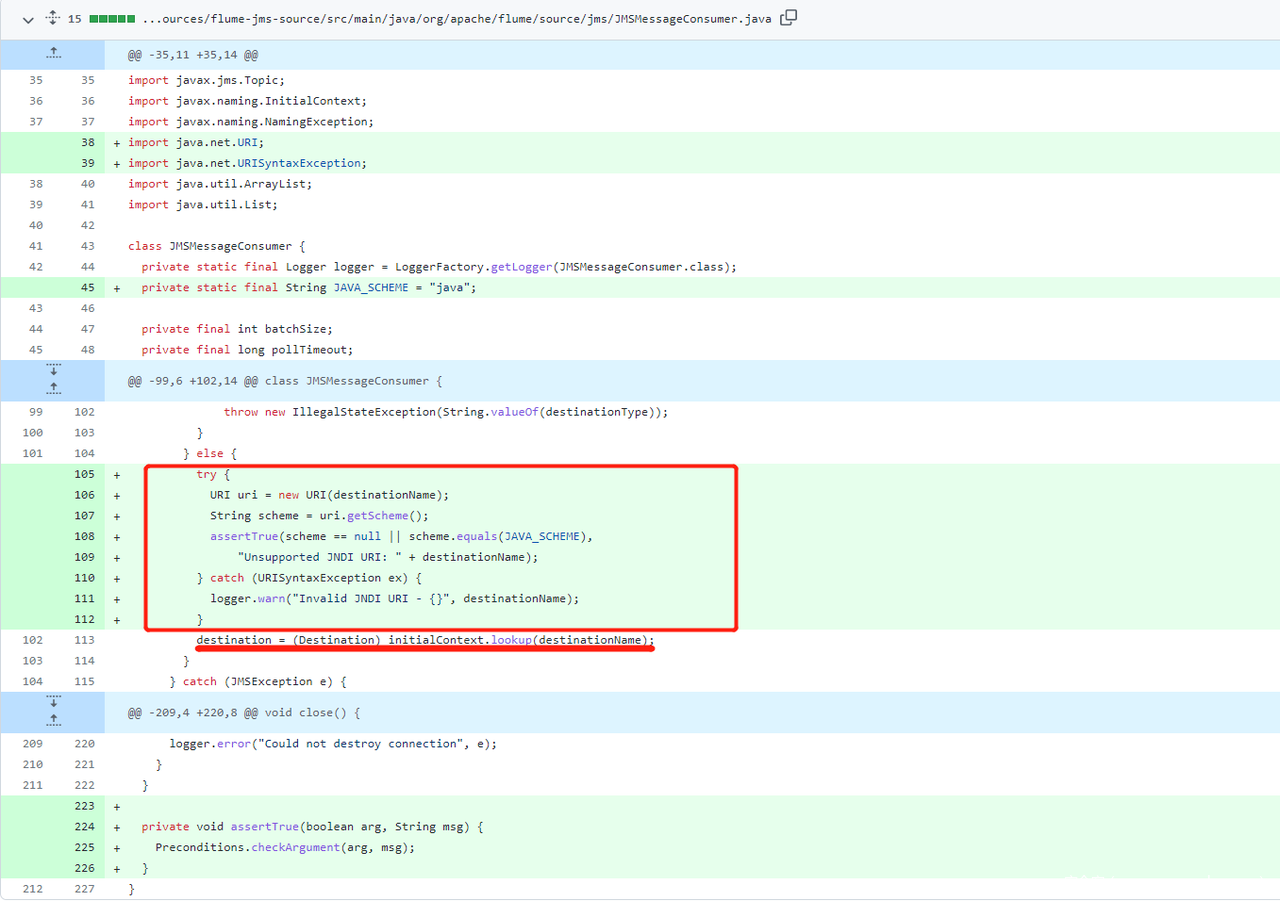Screen dimensions: 1280x901
Task: Click the JAVA_SCHEME constant declaration on line 45
Action: click(x=371, y=288)
